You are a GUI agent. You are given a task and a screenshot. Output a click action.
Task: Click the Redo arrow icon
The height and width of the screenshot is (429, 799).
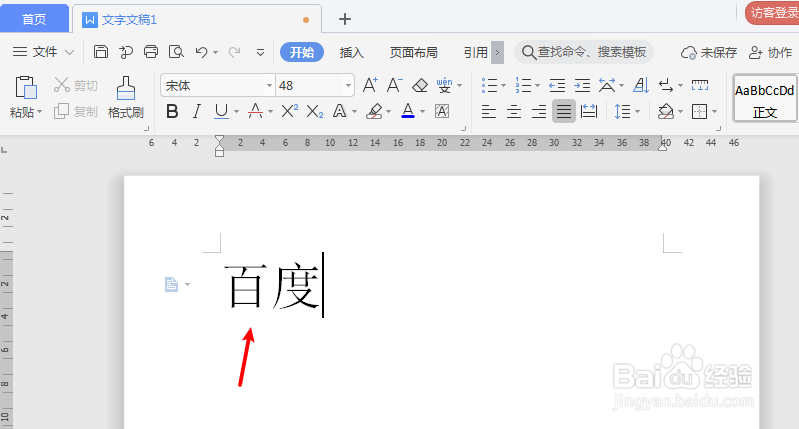234,52
